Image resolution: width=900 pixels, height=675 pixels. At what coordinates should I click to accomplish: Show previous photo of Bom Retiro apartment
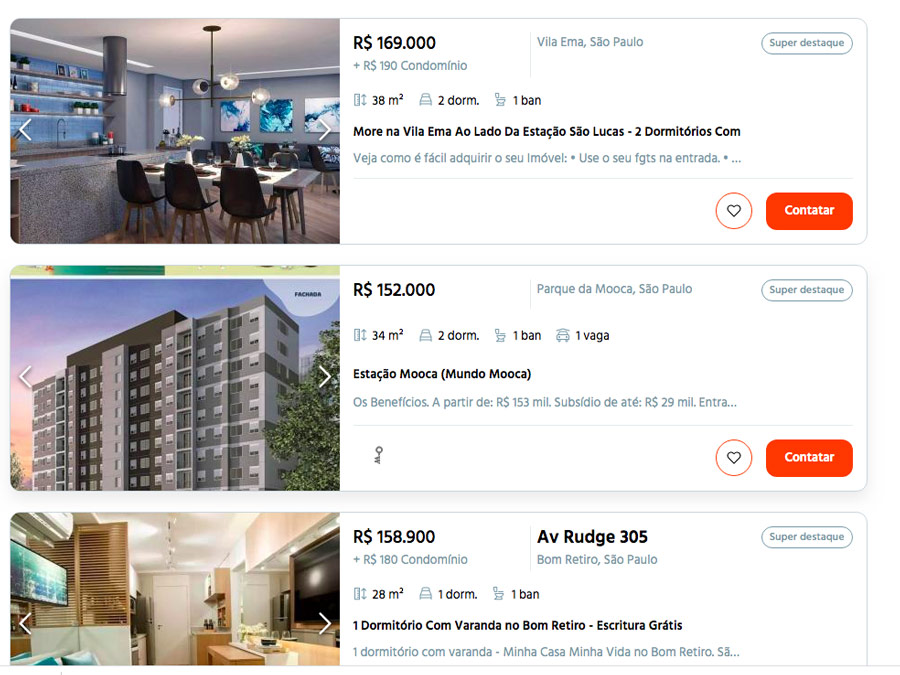(x=25, y=623)
